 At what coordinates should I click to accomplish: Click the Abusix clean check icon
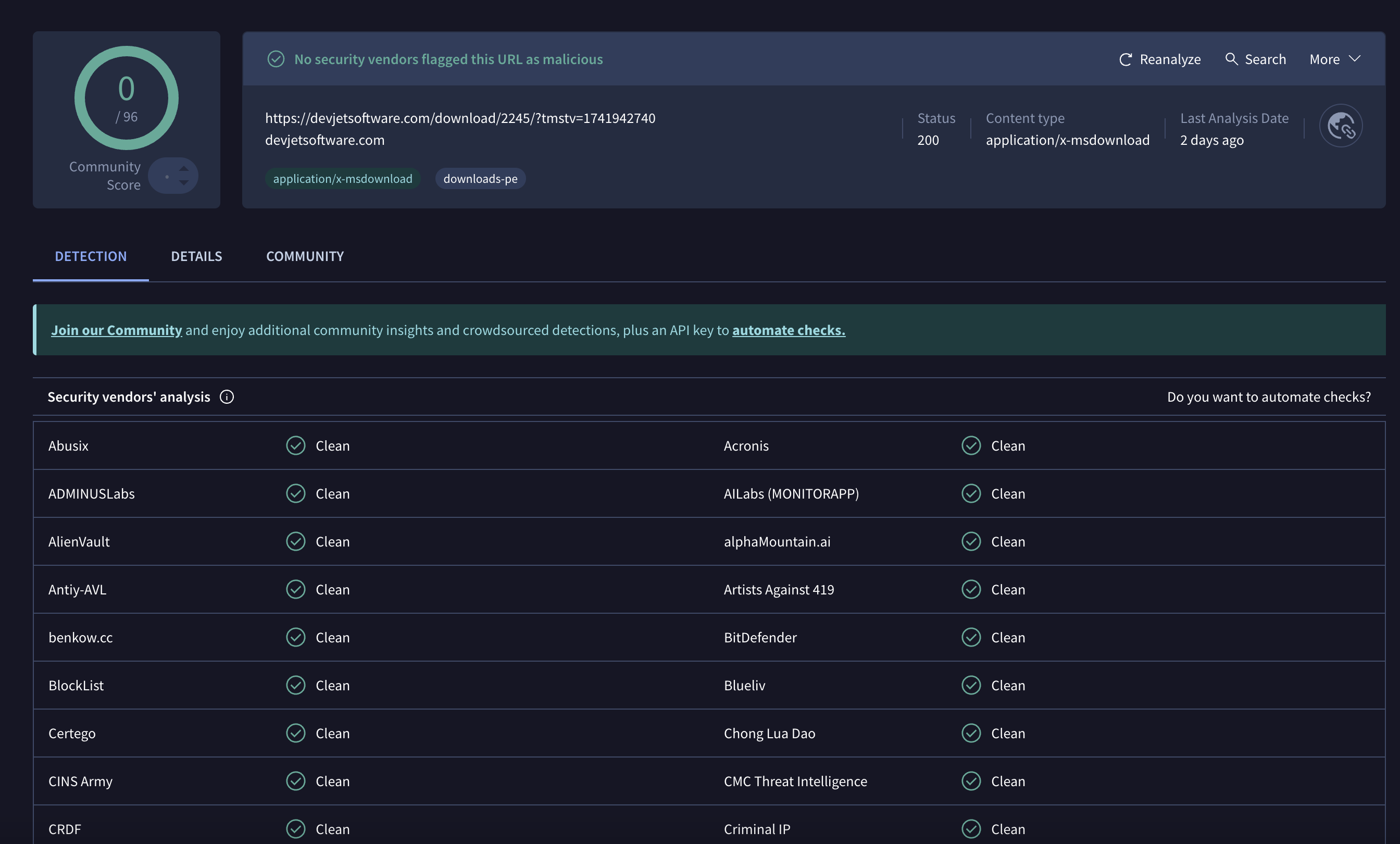(295, 445)
